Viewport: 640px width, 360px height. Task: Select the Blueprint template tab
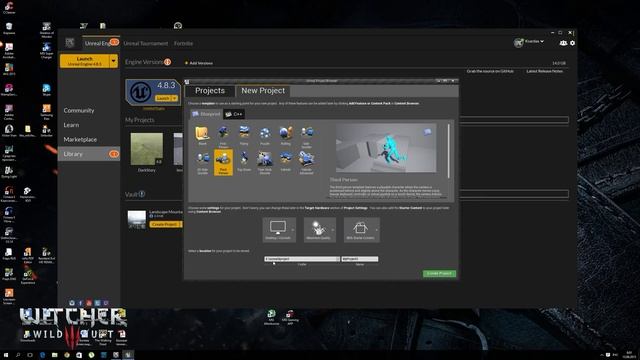pyautogui.click(x=206, y=114)
